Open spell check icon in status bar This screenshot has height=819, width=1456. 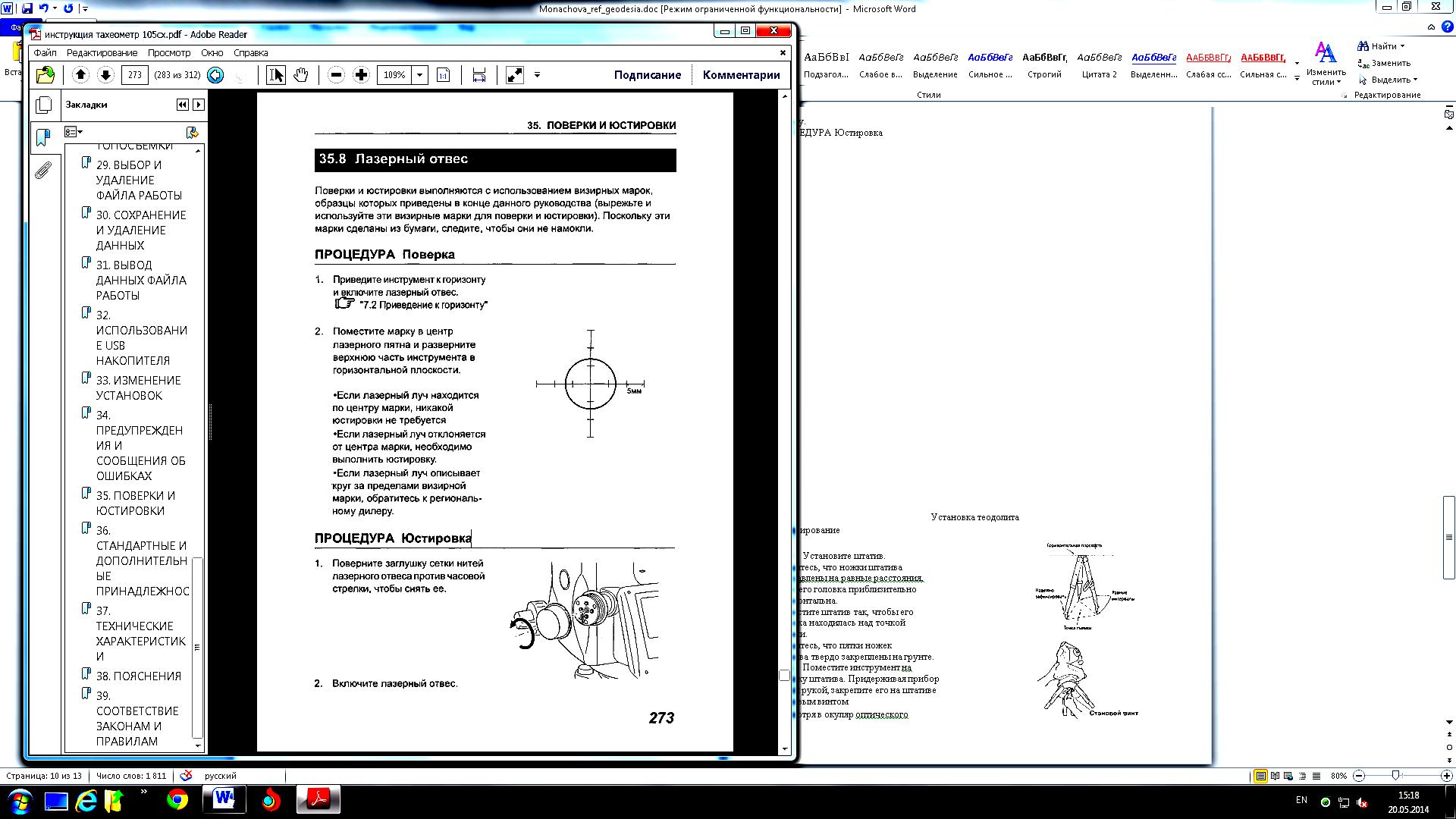point(185,776)
